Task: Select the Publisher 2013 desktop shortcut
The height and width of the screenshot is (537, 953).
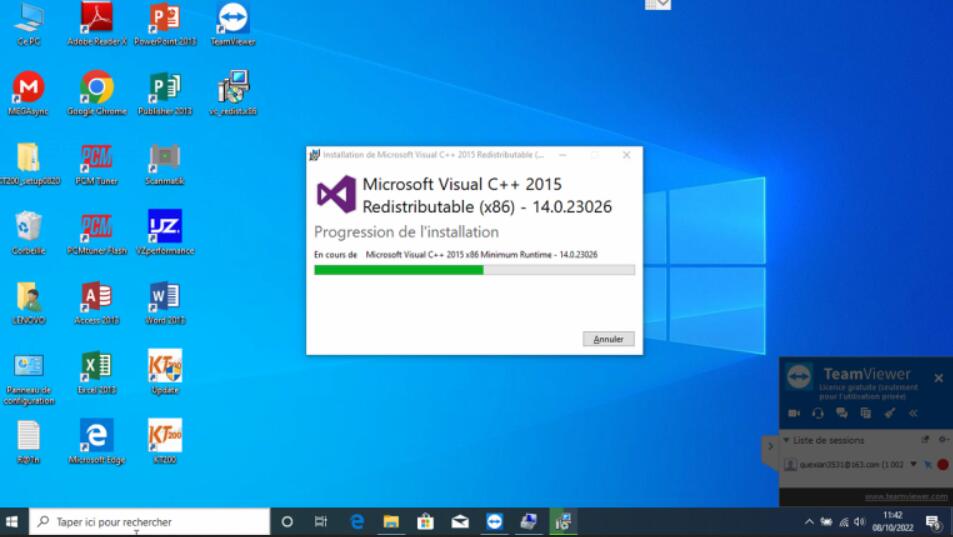Action: (165, 94)
